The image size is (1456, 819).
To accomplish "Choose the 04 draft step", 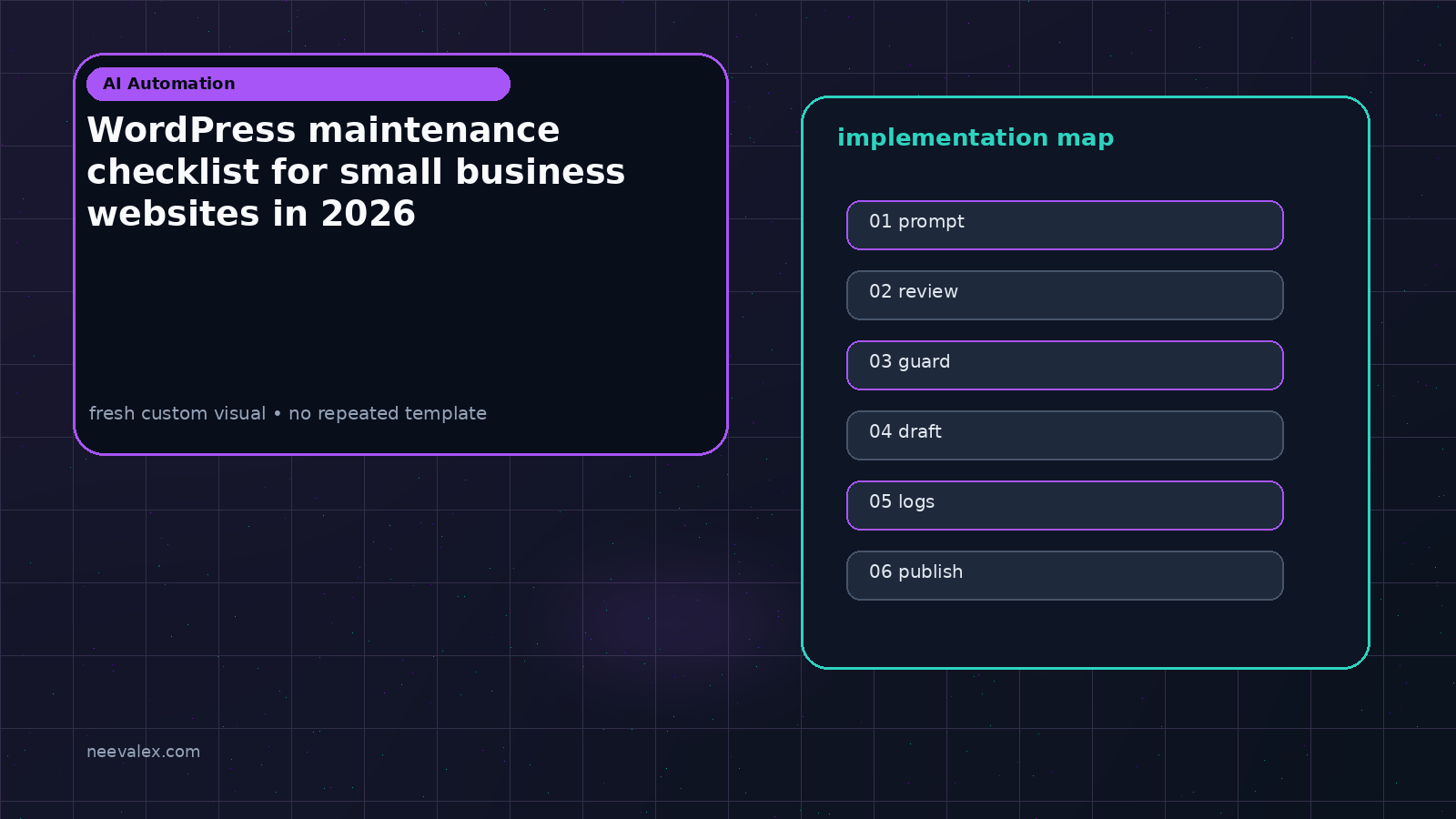I will tap(1065, 435).
